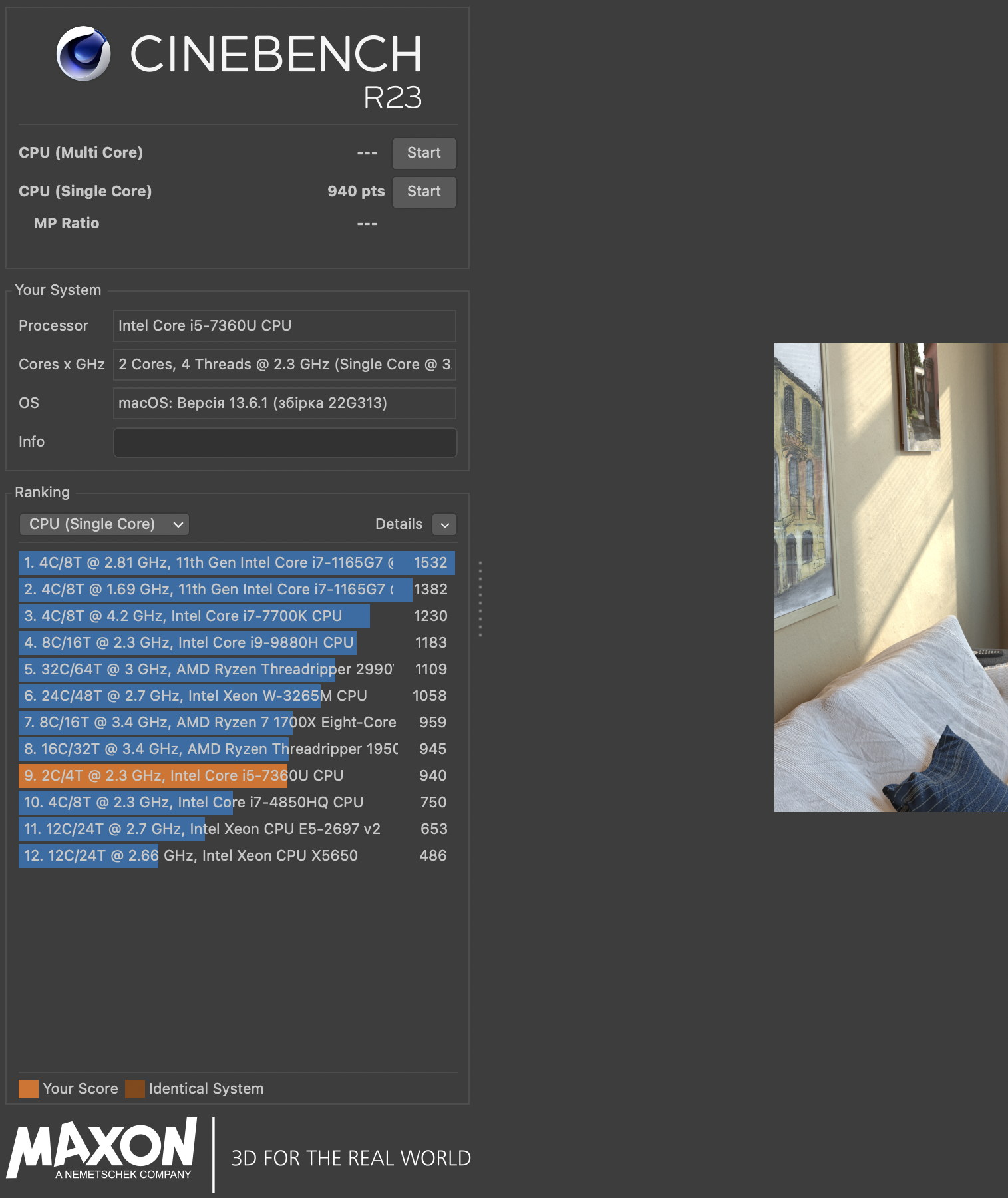Select ranking row 12 Intel Xeon X5650

[x=237, y=856]
